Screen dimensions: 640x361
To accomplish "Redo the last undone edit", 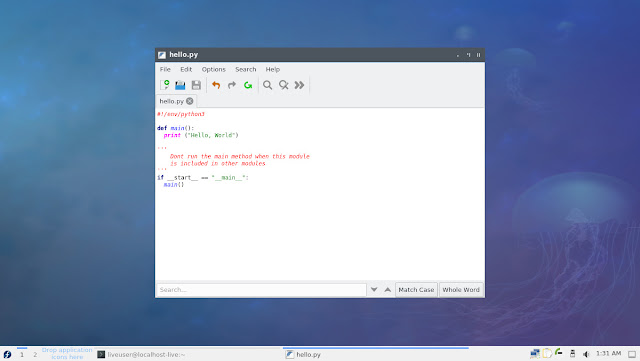I will point(232,85).
